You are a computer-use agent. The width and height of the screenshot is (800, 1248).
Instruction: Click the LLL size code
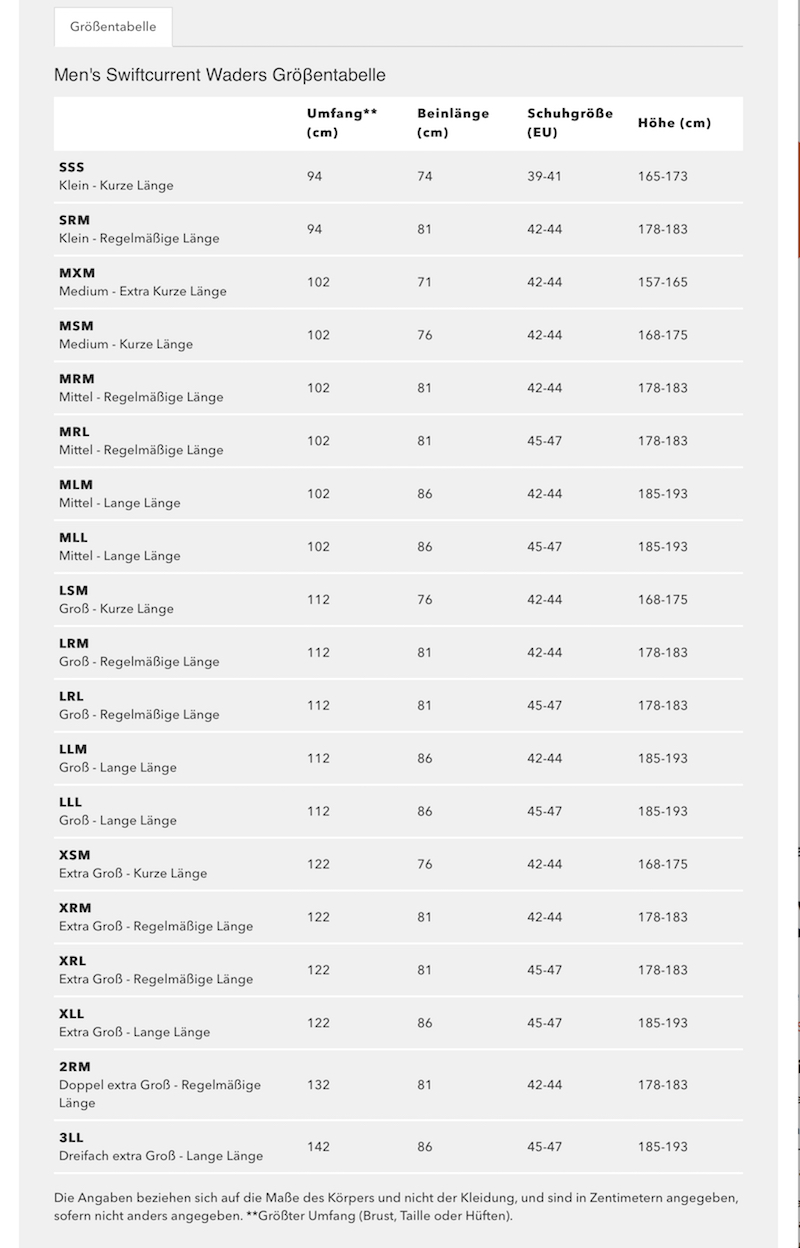71,802
